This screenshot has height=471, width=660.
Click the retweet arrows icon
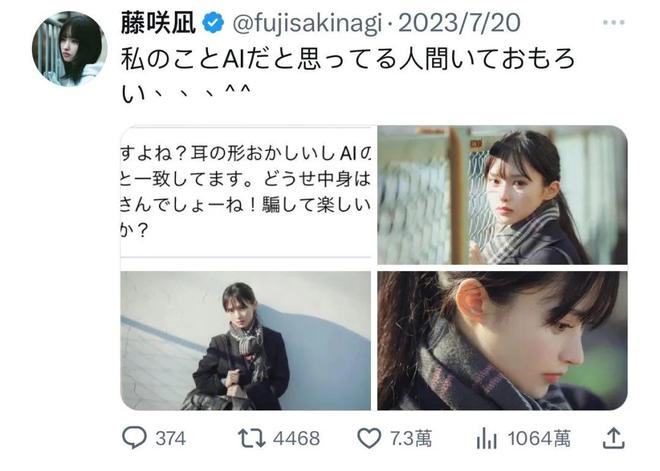click(x=252, y=438)
